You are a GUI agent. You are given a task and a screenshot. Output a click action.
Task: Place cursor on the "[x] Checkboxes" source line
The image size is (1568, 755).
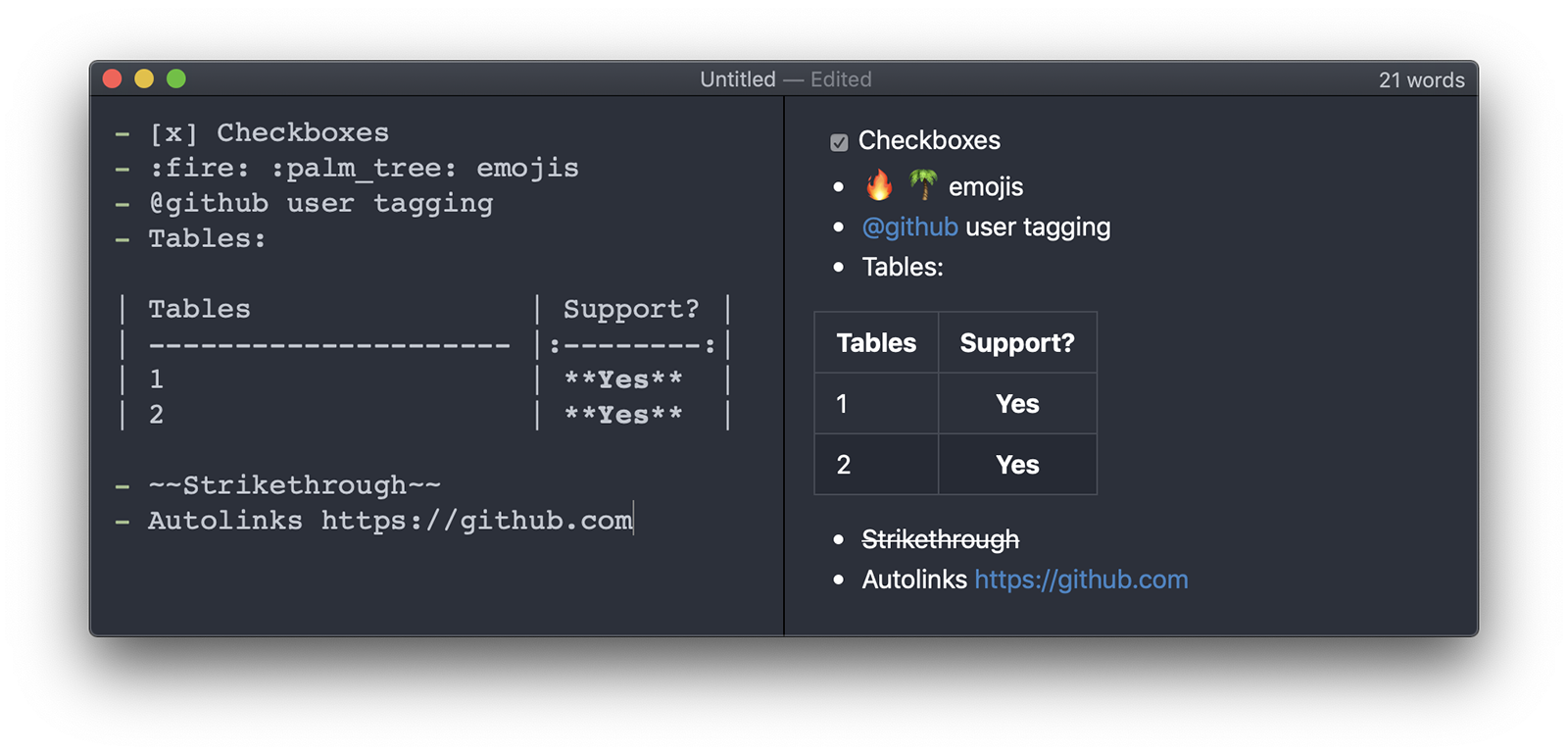pyautogui.click(x=269, y=133)
